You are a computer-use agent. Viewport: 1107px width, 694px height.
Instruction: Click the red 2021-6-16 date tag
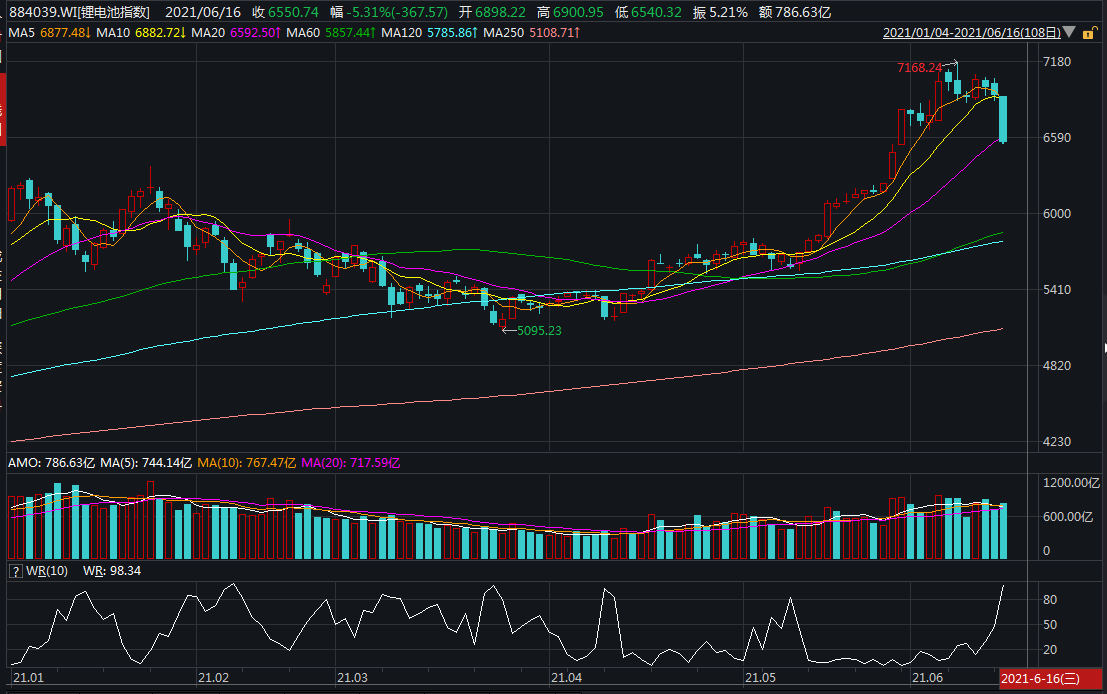point(1040,679)
